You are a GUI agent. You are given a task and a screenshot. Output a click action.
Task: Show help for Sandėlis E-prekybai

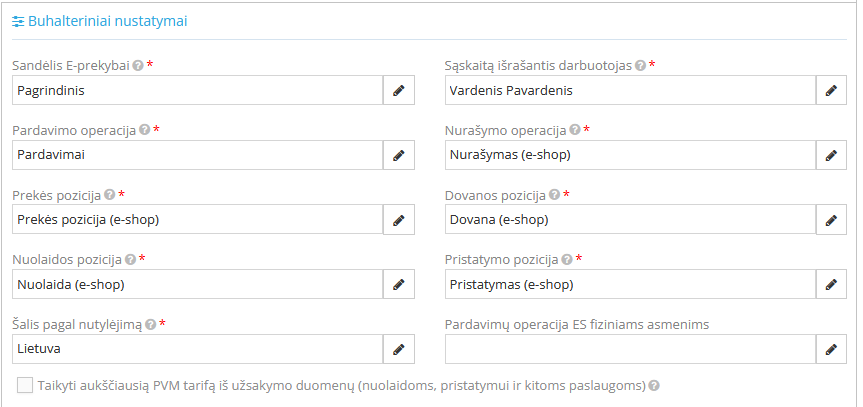pos(137,65)
